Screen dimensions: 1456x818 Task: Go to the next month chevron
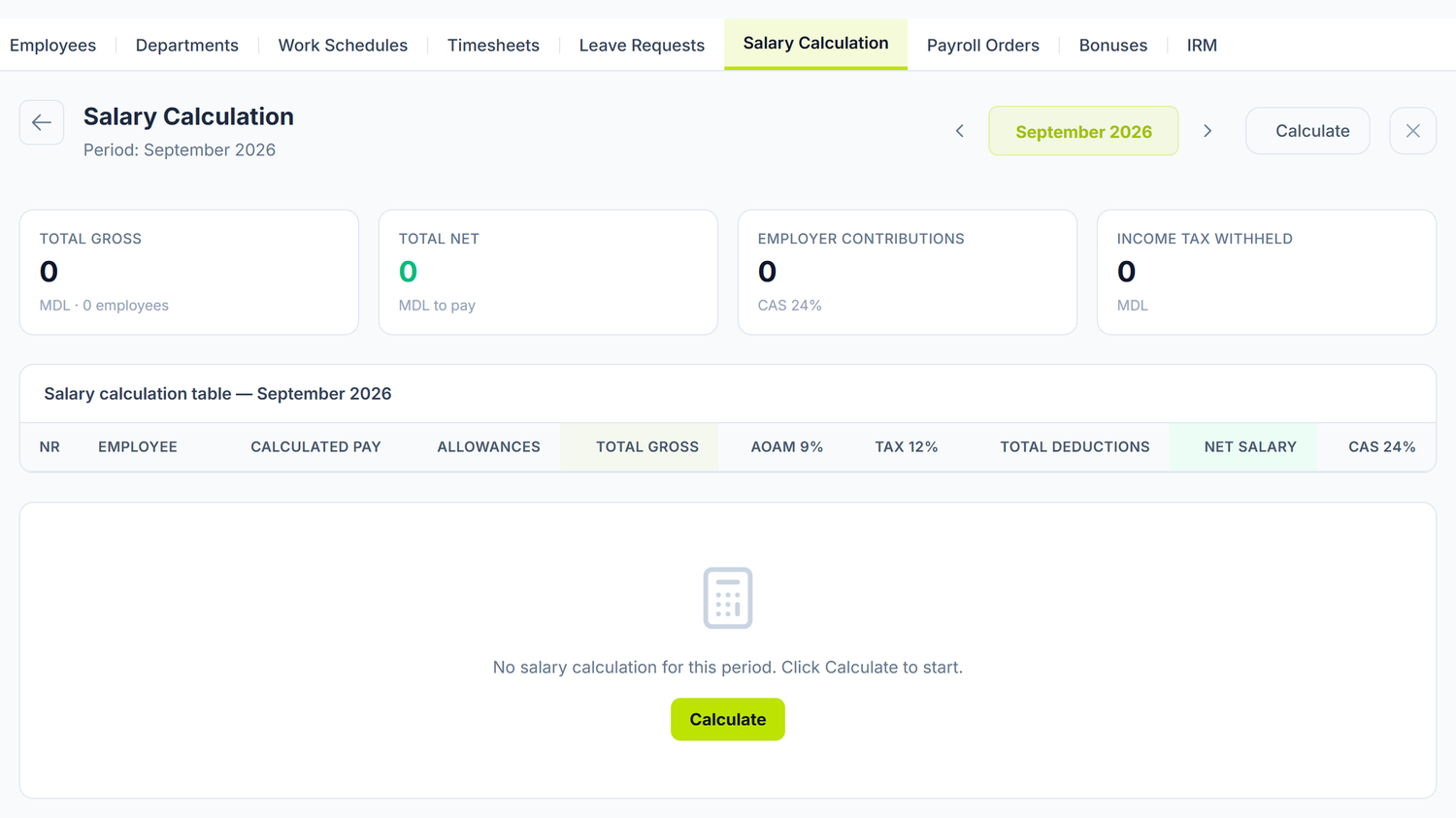(1208, 131)
